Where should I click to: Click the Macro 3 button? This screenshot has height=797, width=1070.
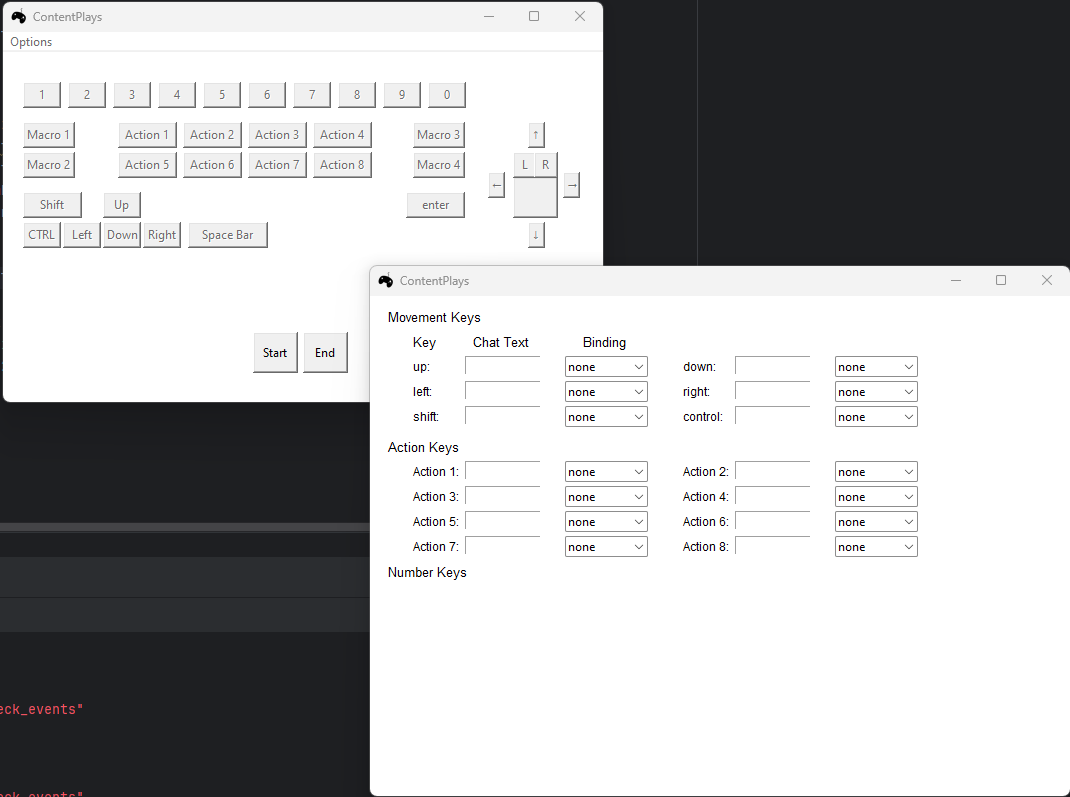coord(439,135)
